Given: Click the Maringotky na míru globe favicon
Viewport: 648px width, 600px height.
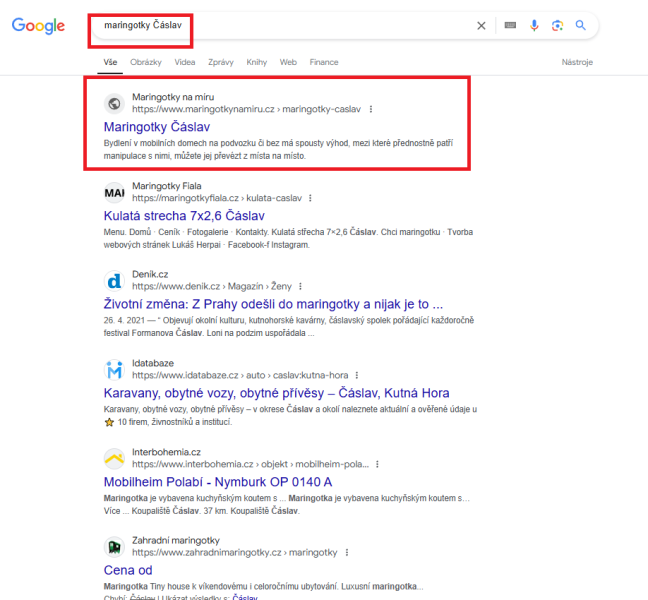Looking at the screenshot, I should pos(114,103).
